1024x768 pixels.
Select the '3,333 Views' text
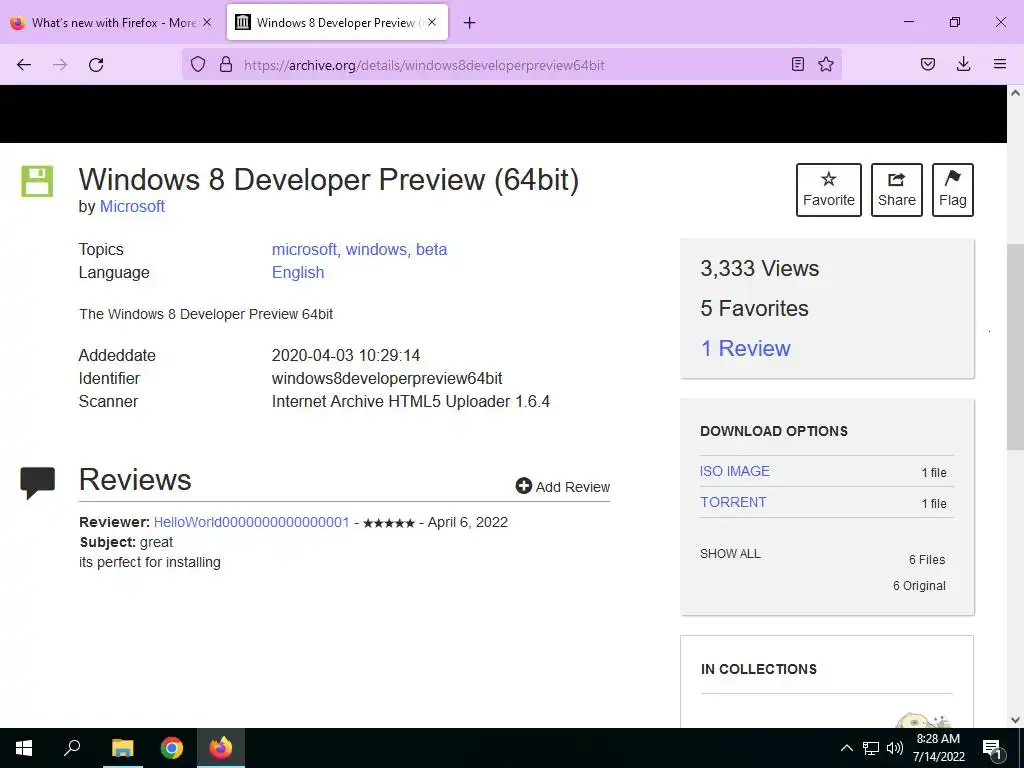(760, 268)
